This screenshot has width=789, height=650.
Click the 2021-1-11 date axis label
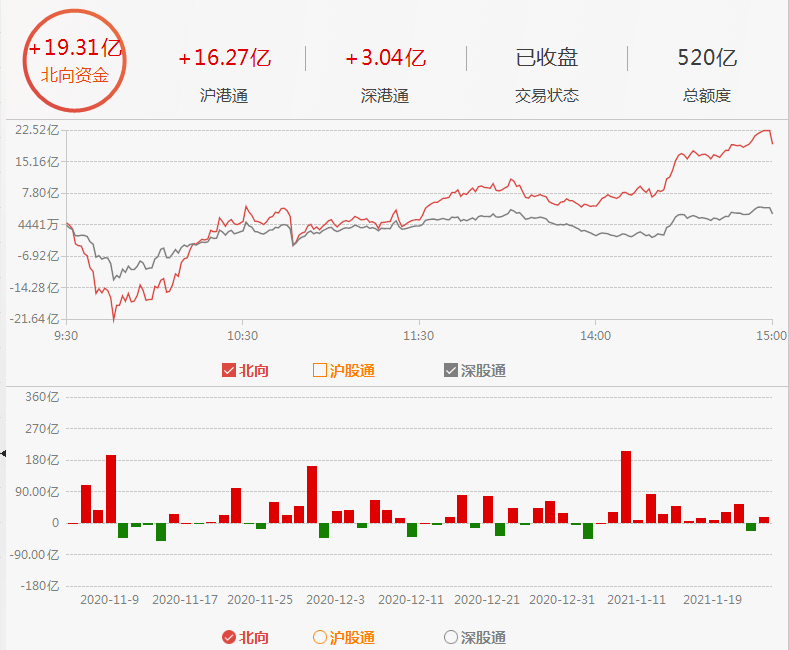[637, 600]
